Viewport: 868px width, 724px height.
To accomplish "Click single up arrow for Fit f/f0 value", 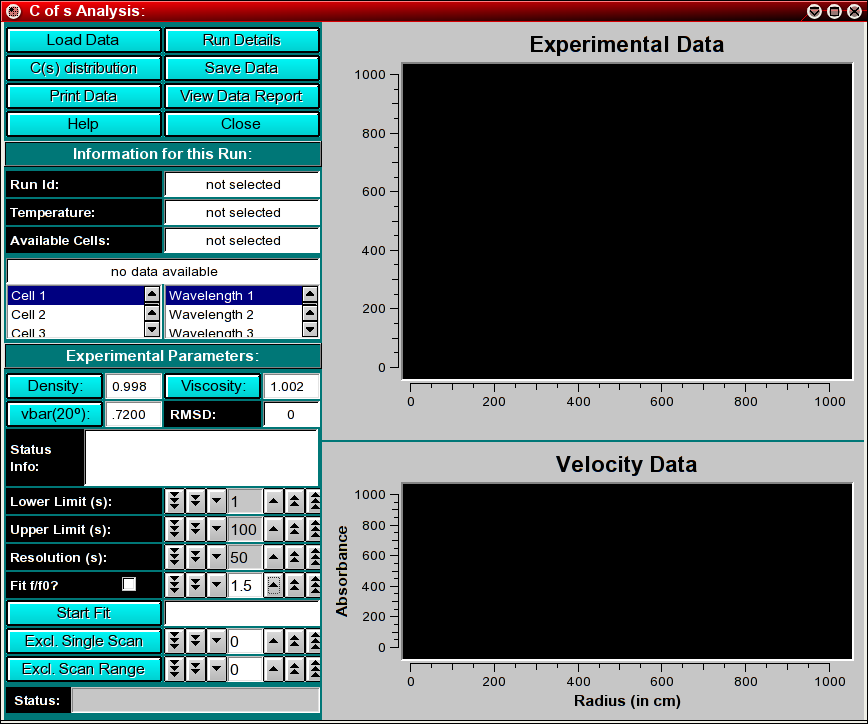I will [274, 586].
